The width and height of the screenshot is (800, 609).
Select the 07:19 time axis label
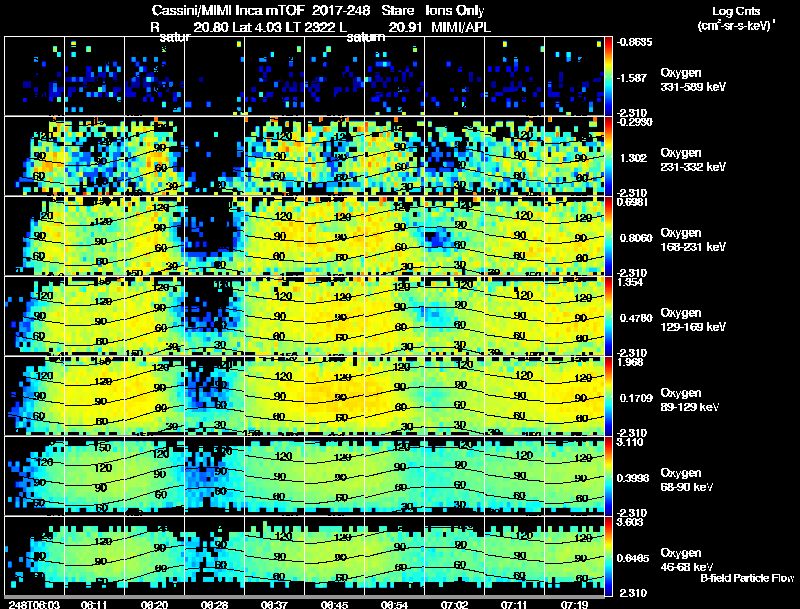coord(574,604)
